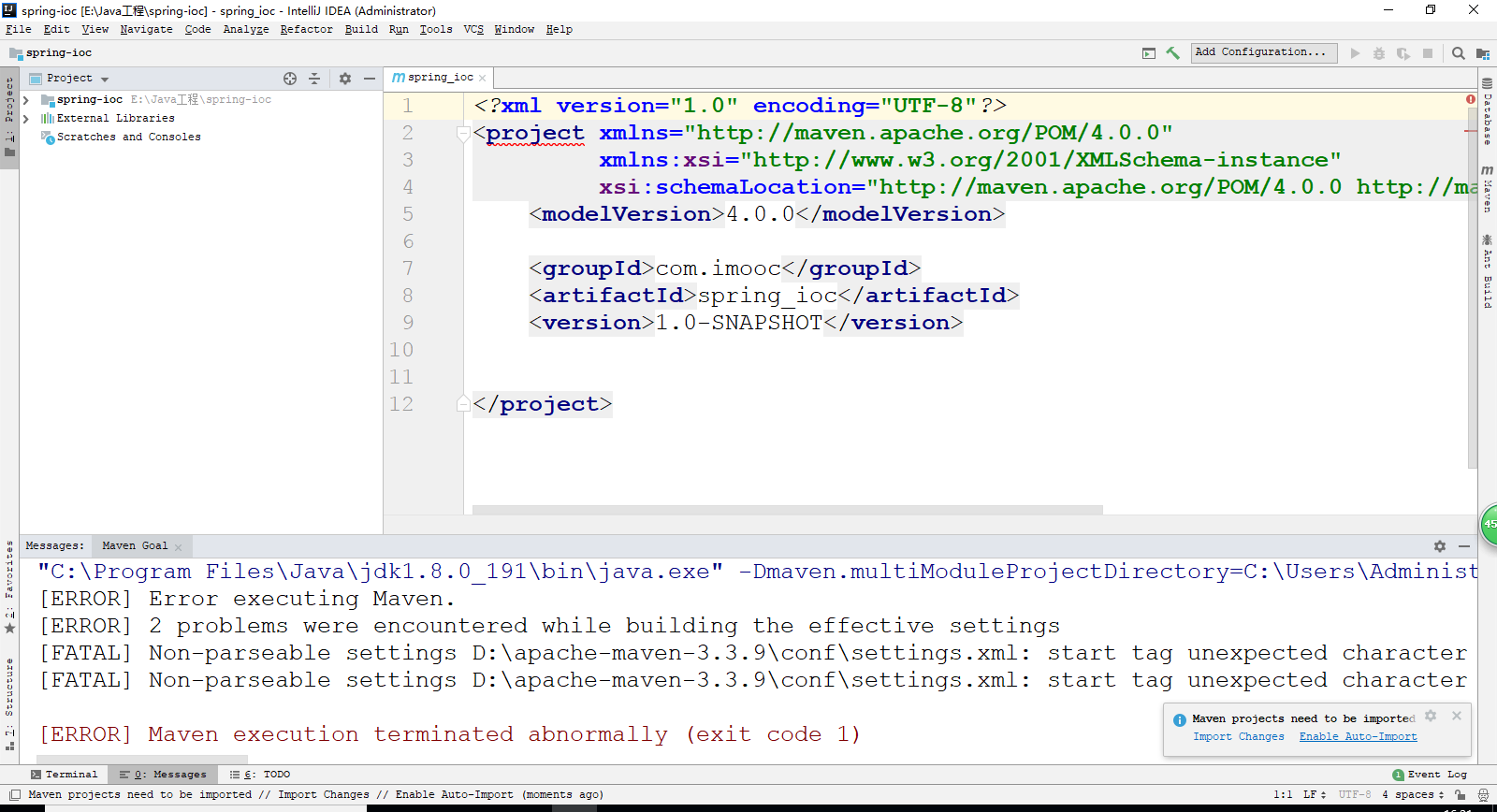The width and height of the screenshot is (1497, 812).
Task: Open the Event Log
Action: click(1430, 775)
